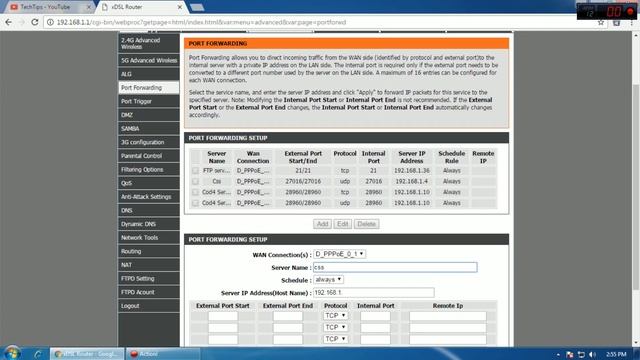Reload the router page
This screenshot has width=640, height=360.
coord(35,22)
